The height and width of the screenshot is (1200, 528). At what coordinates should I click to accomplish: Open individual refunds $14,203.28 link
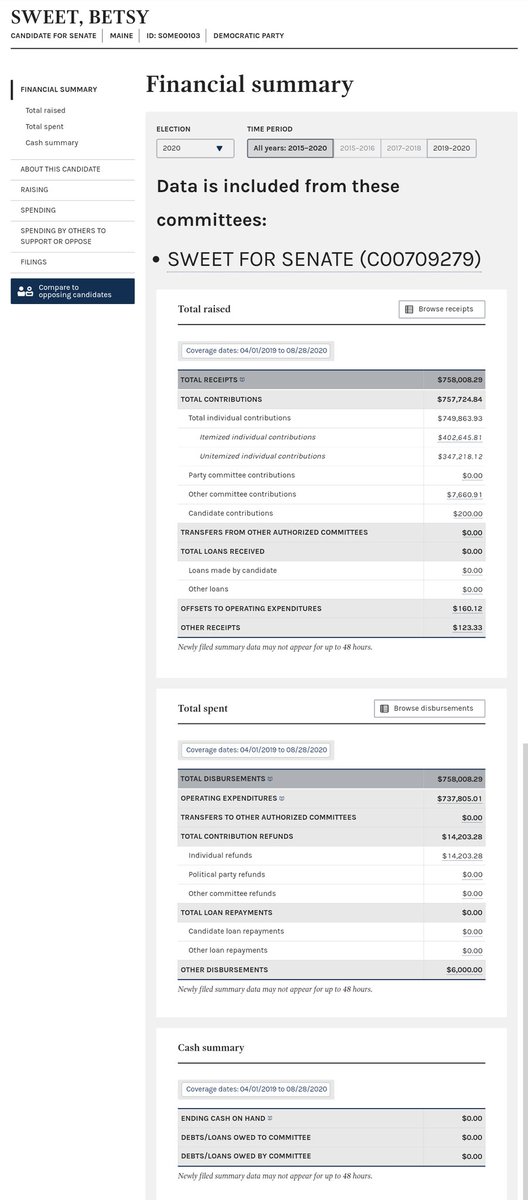pos(462,855)
